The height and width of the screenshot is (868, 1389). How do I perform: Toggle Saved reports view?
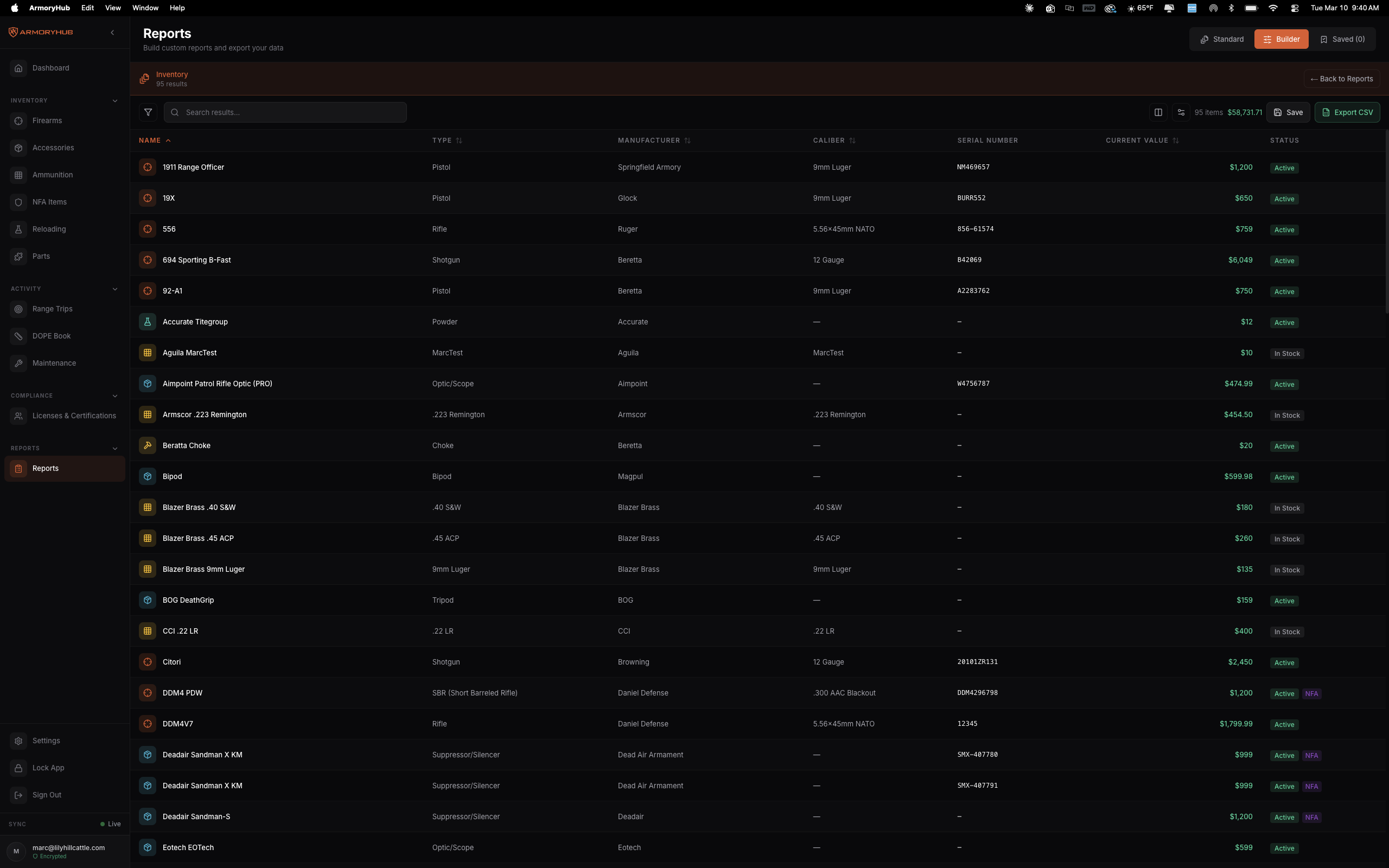pos(1343,39)
